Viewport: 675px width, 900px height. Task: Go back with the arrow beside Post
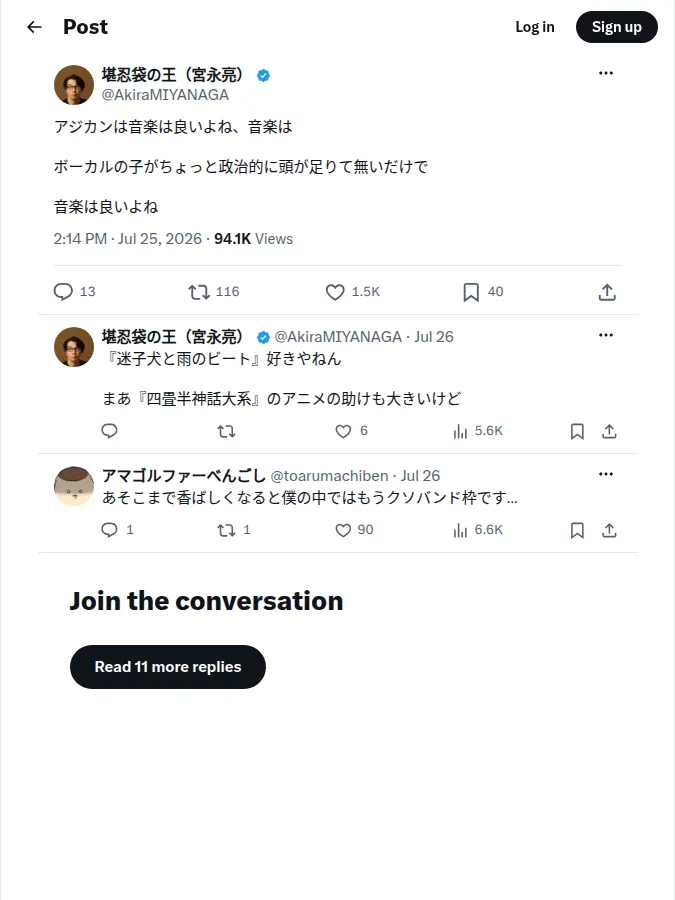coord(34,27)
